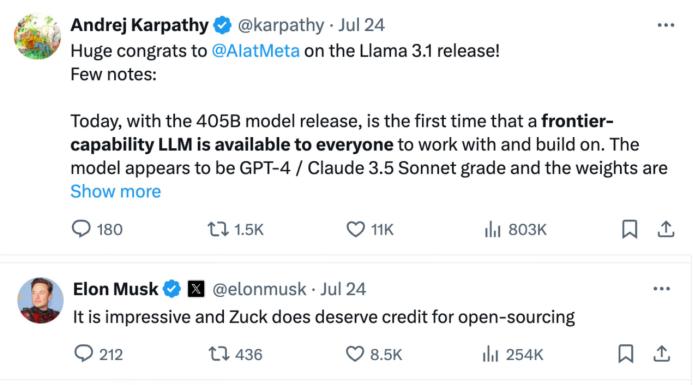Image resolution: width=693 pixels, height=385 pixels.
Task: Expand tweet with Show more
Action: tap(115, 192)
